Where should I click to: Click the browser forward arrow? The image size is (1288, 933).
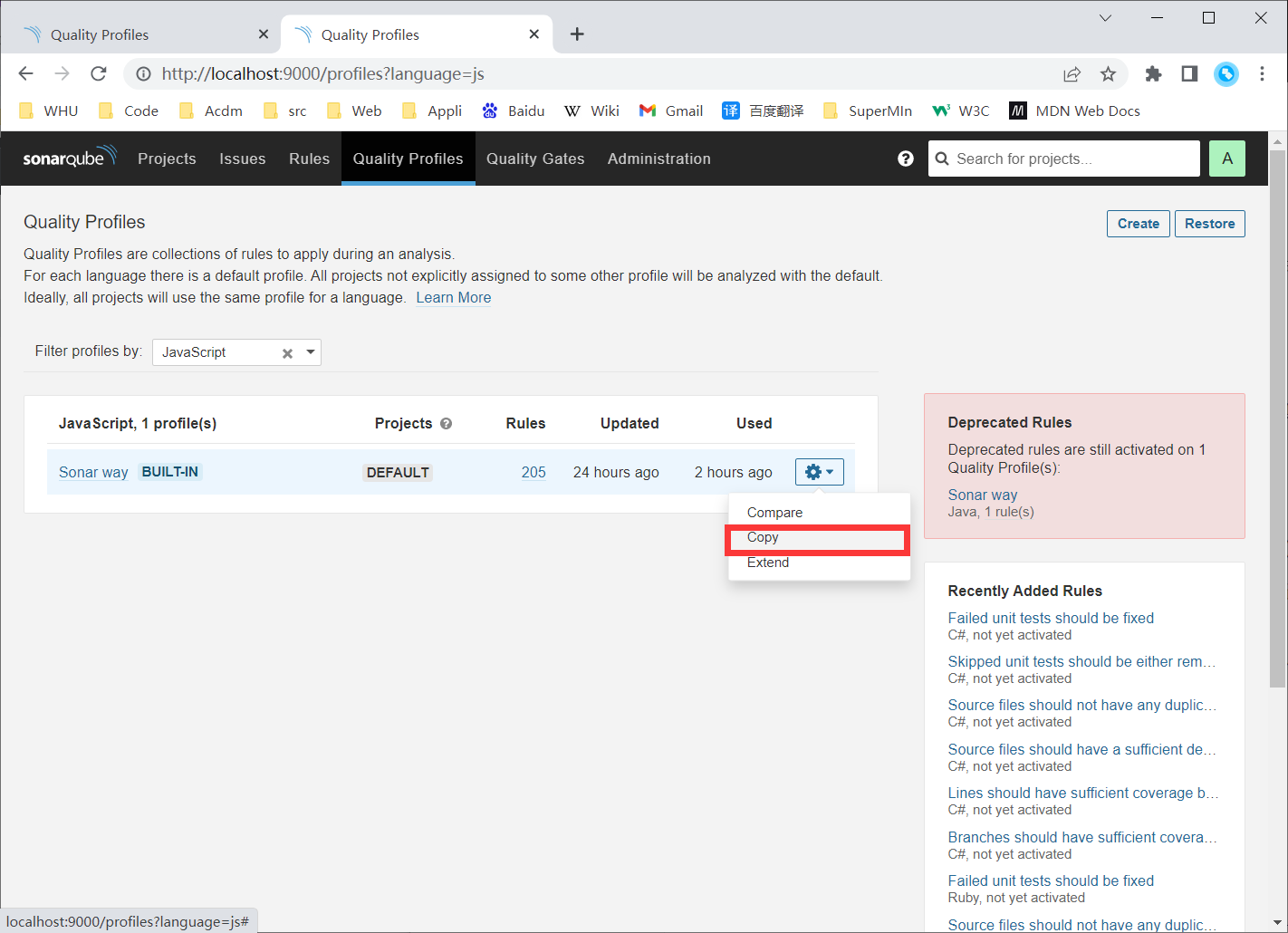click(x=62, y=73)
